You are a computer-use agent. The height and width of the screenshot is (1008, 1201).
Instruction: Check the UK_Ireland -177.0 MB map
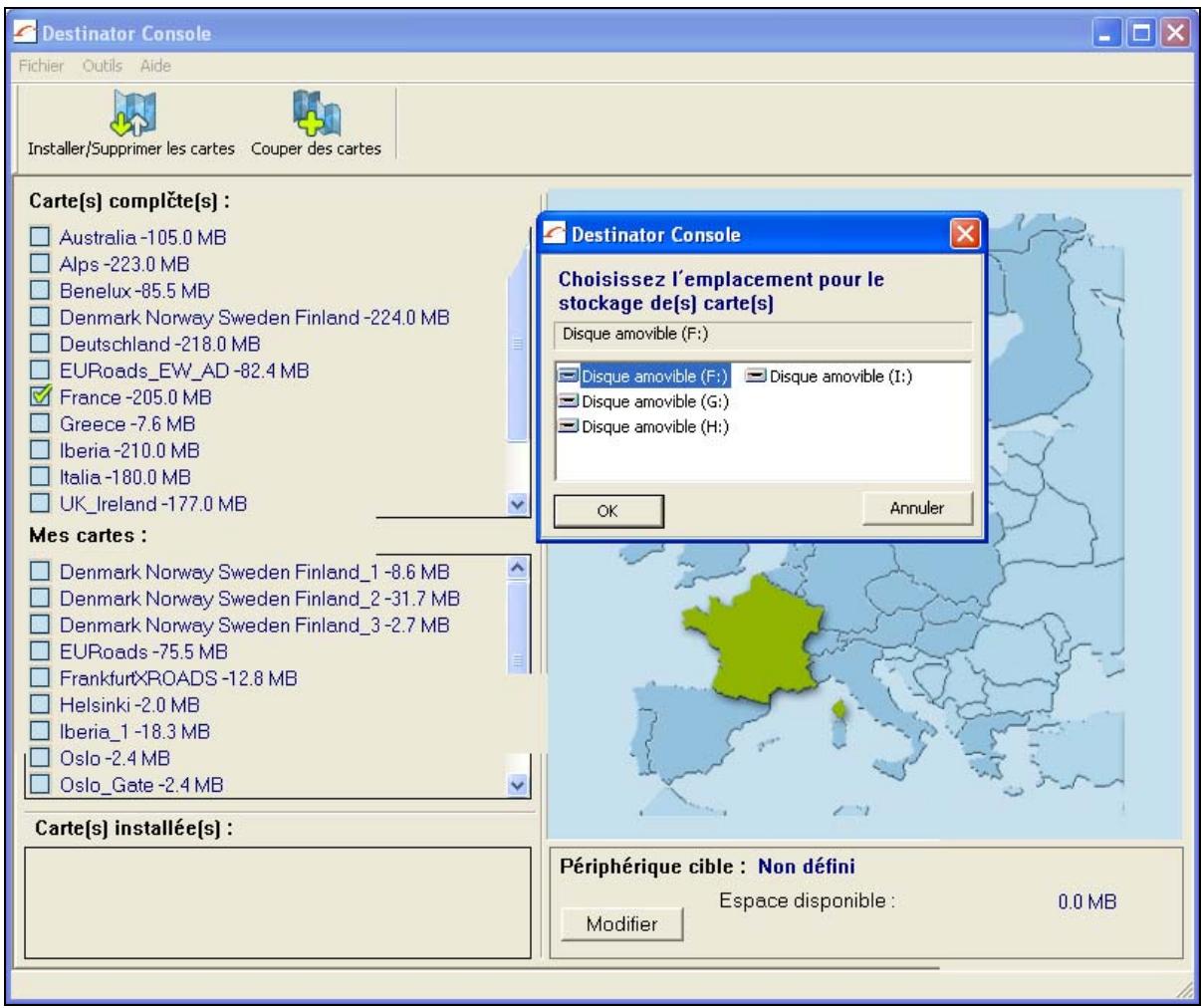(x=39, y=504)
